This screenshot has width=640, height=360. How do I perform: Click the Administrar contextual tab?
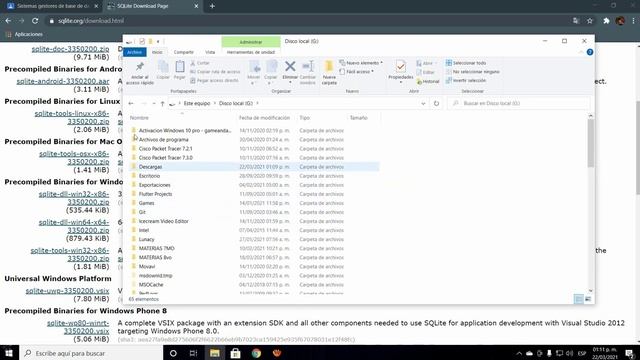pyautogui.click(x=251, y=42)
